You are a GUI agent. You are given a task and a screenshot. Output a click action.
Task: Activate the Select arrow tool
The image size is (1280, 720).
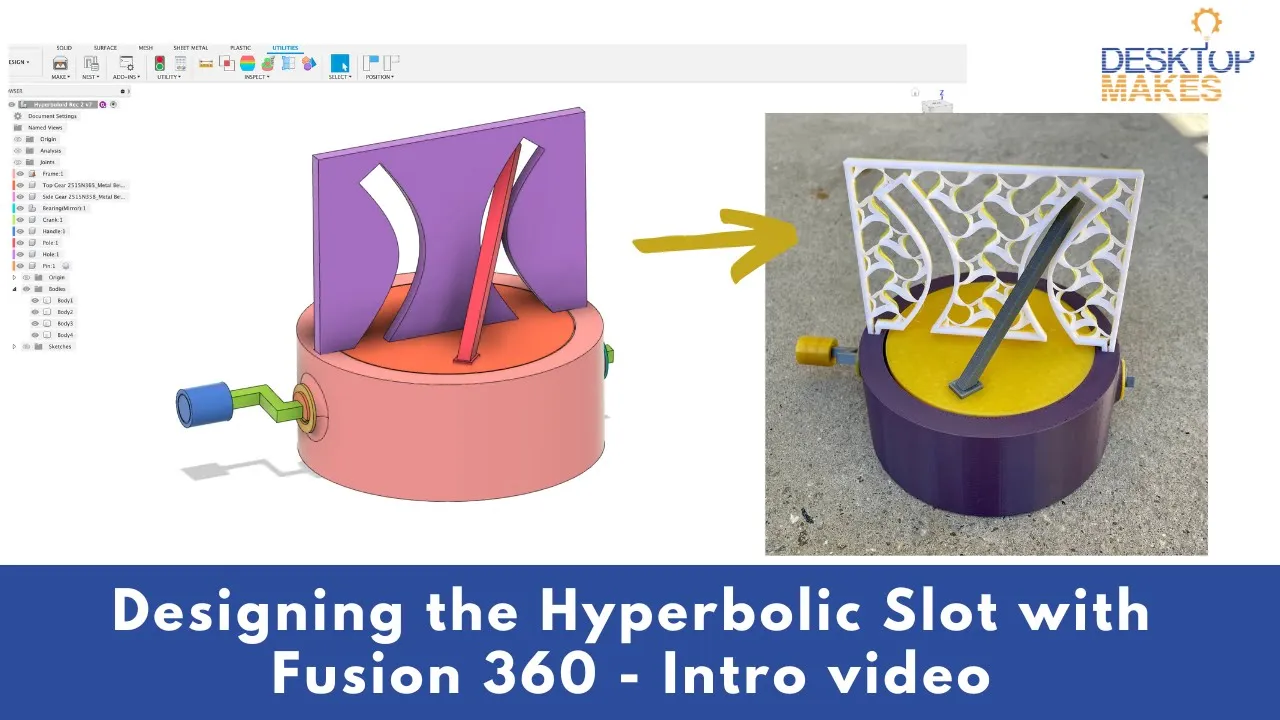tap(340, 63)
